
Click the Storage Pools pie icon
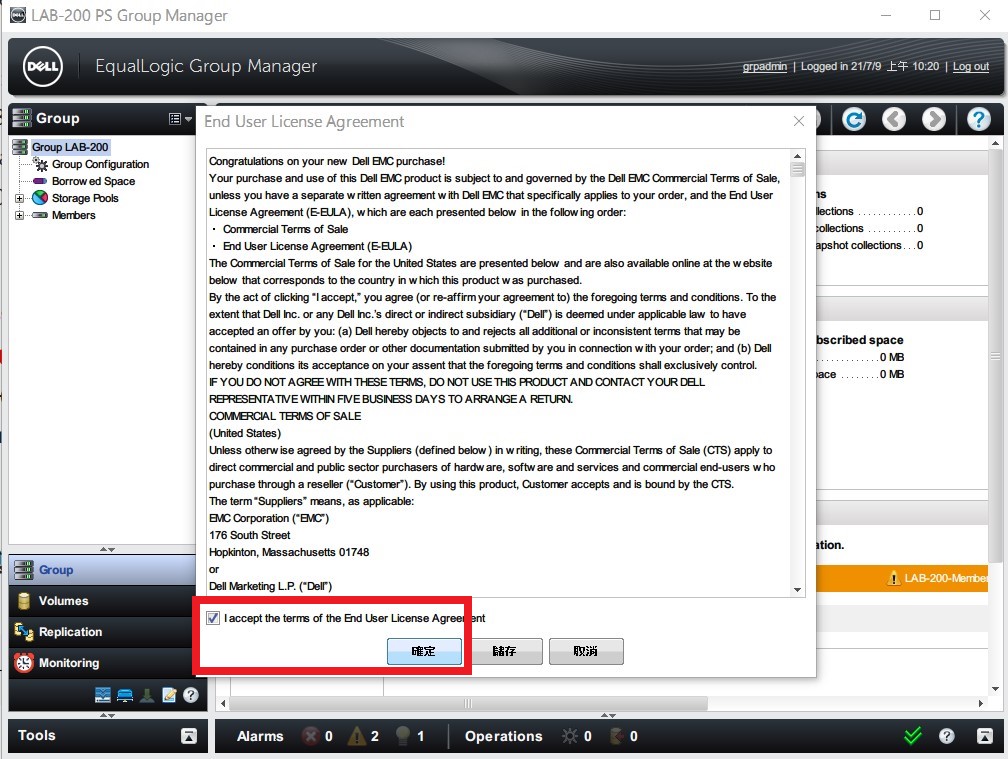click(x=40, y=198)
